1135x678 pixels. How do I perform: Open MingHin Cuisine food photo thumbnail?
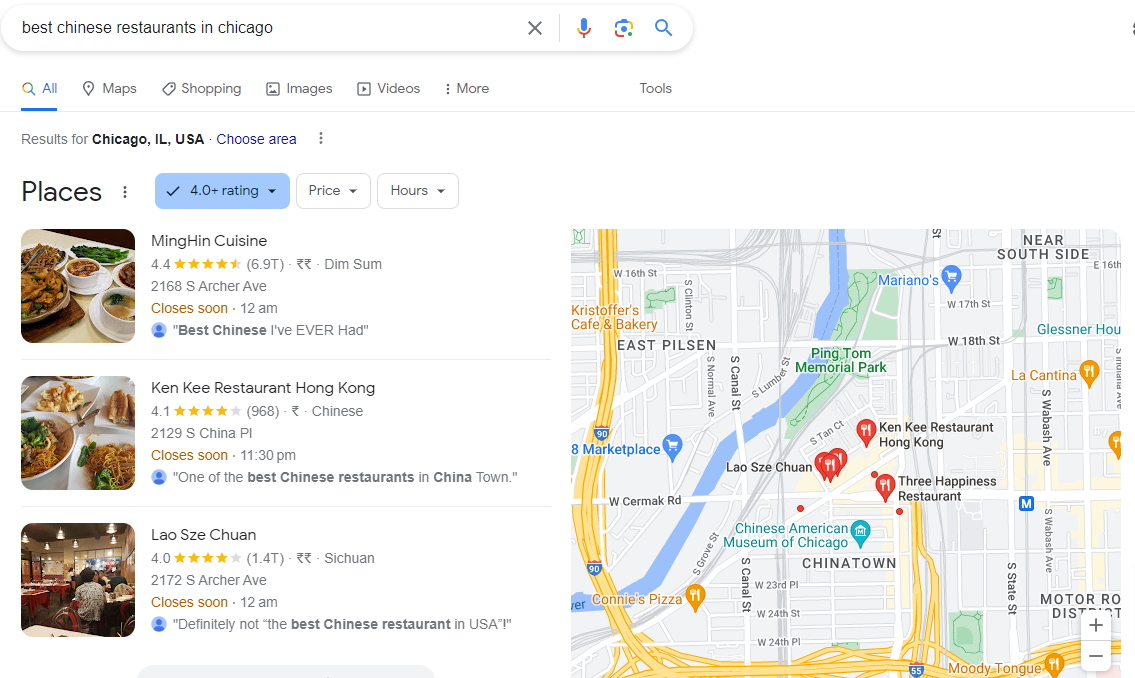(x=78, y=286)
